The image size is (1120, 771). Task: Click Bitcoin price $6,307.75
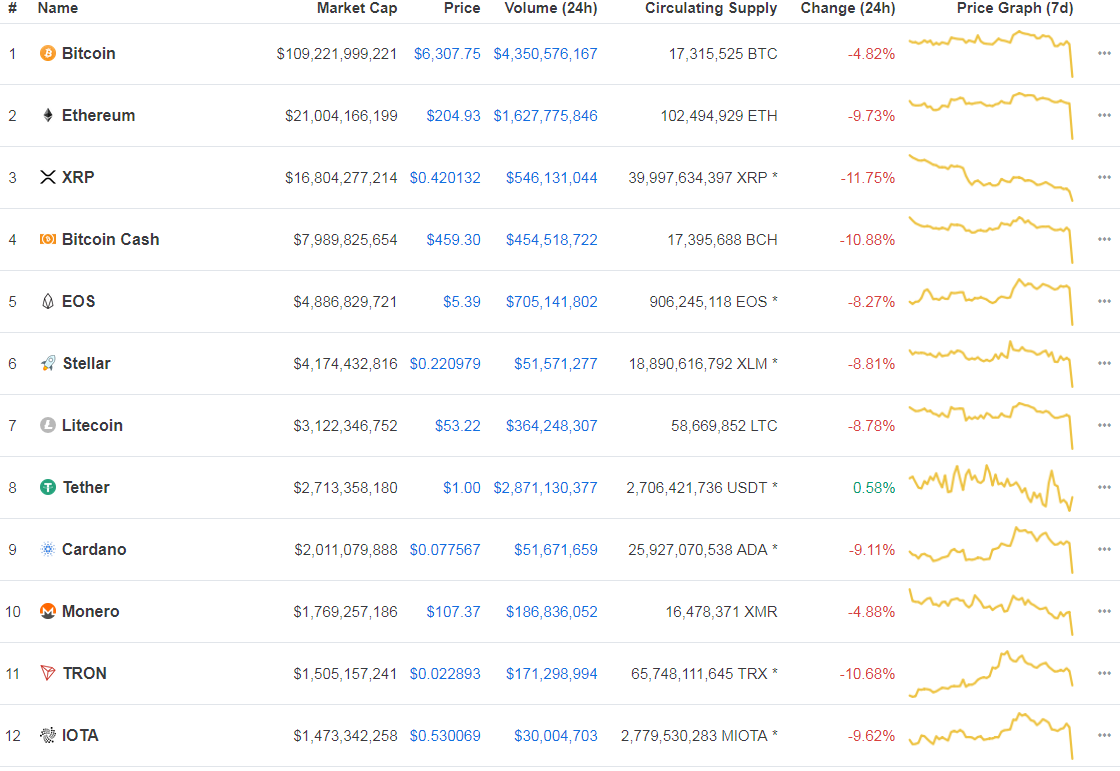tap(447, 54)
